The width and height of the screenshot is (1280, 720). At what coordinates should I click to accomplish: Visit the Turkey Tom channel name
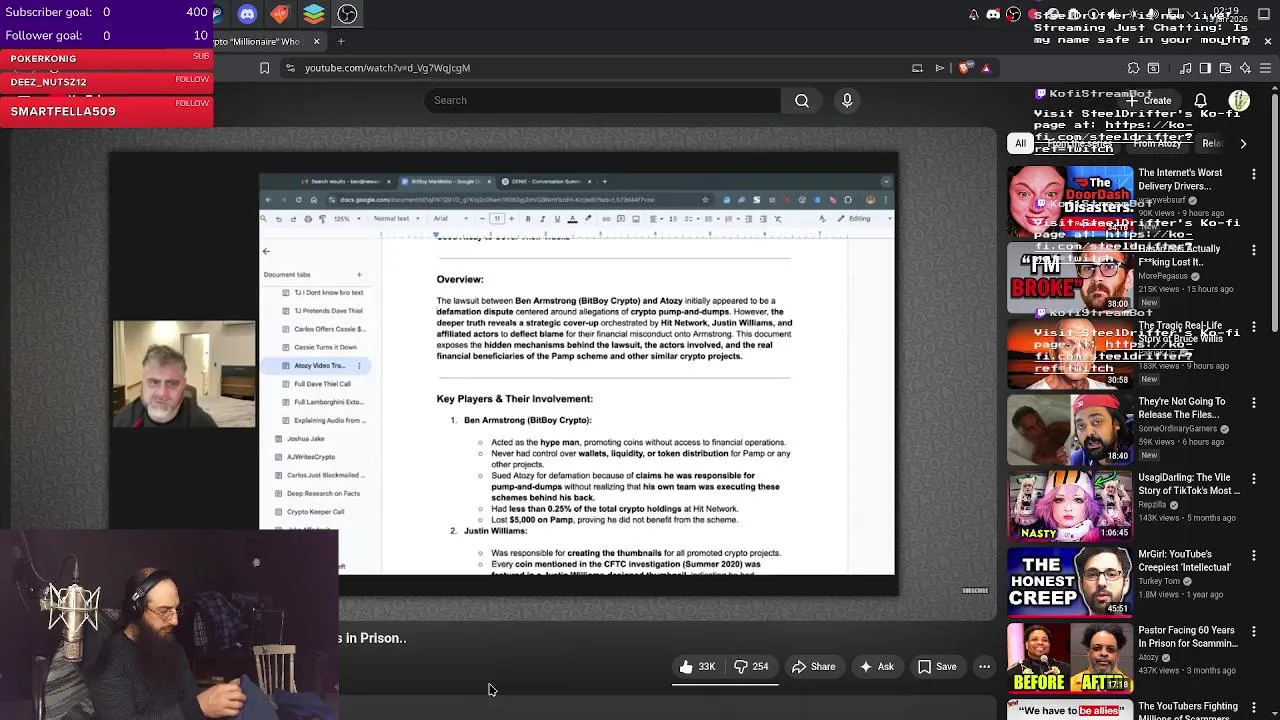(x=1160, y=581)
